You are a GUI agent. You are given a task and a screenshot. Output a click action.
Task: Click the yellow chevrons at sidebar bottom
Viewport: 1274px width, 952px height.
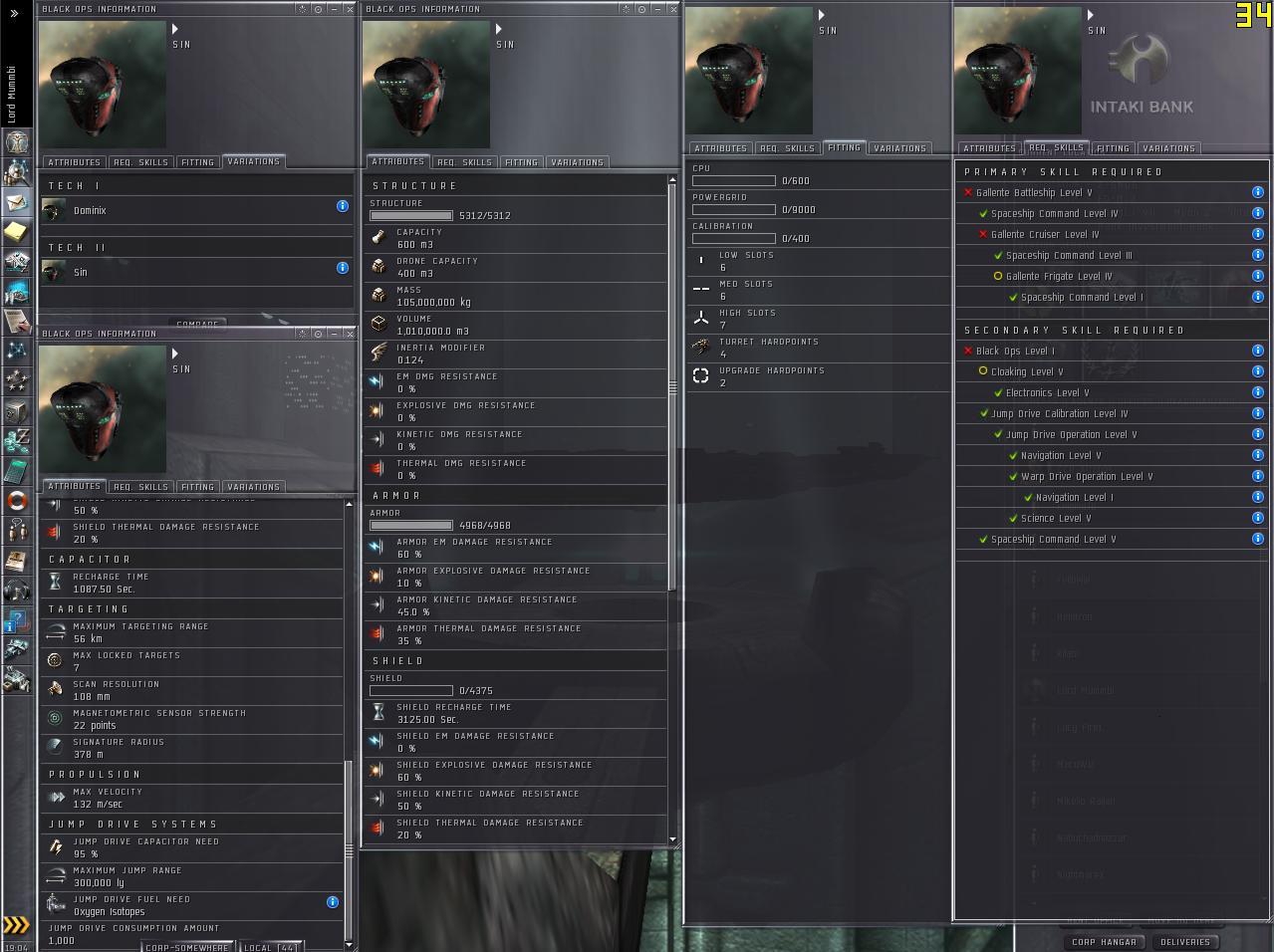16,925
